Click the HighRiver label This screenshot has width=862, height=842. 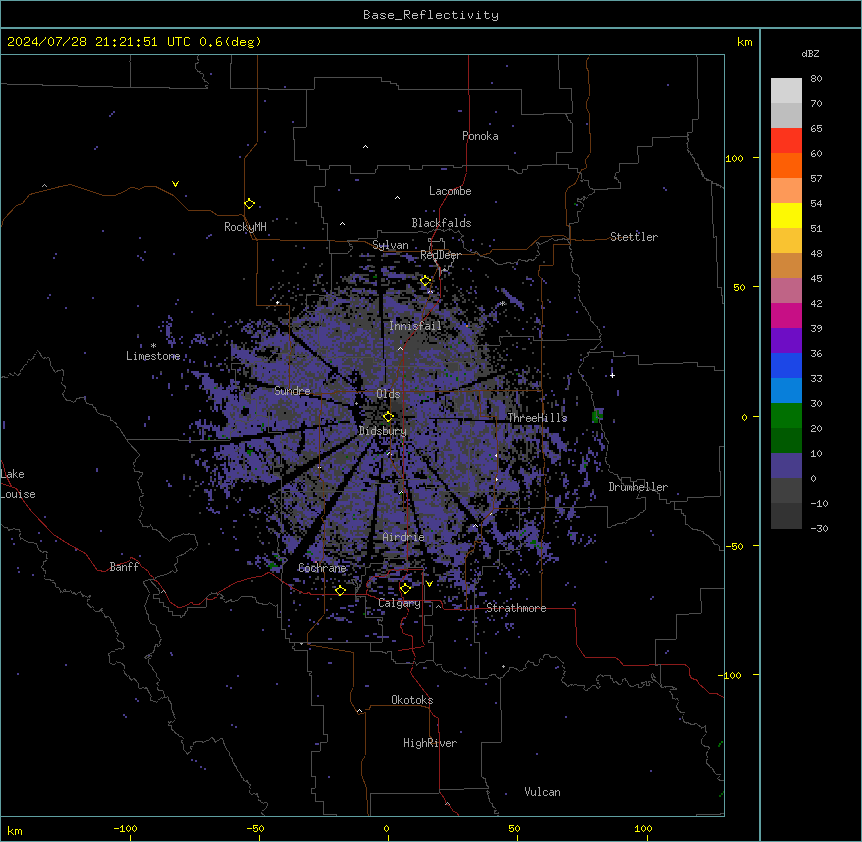[430, 743]
